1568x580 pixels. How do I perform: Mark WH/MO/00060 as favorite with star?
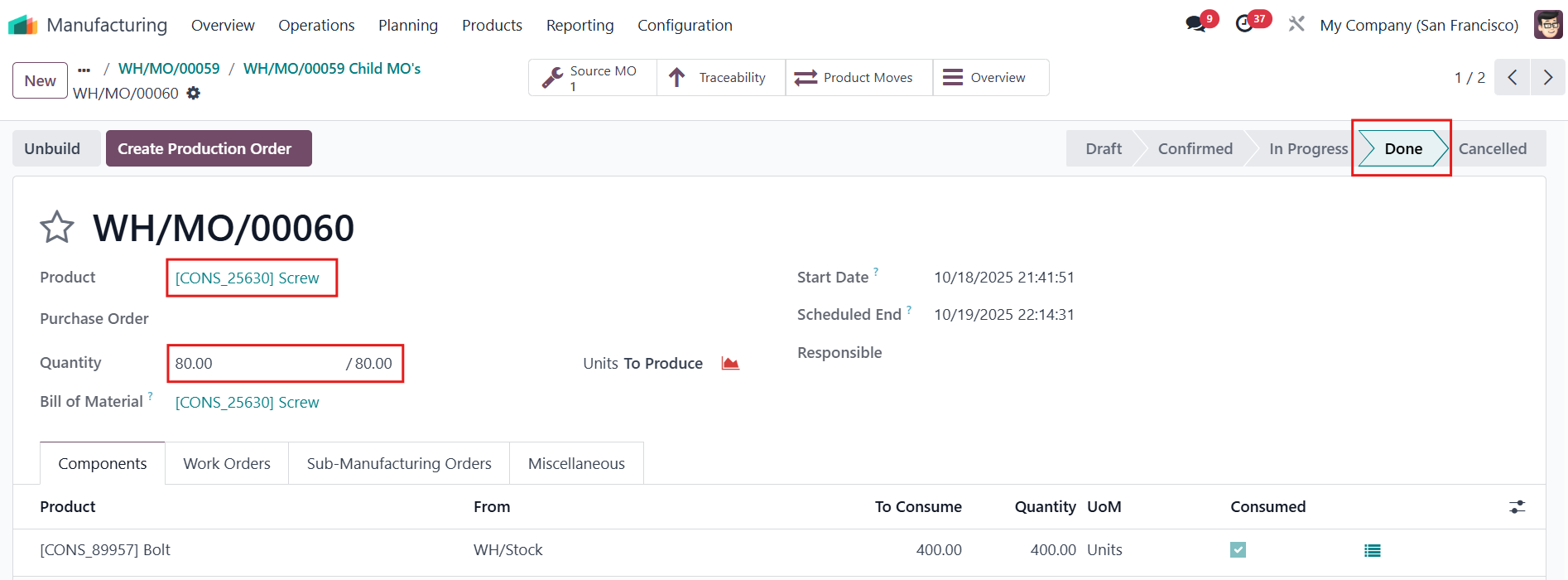click(57, 227)
